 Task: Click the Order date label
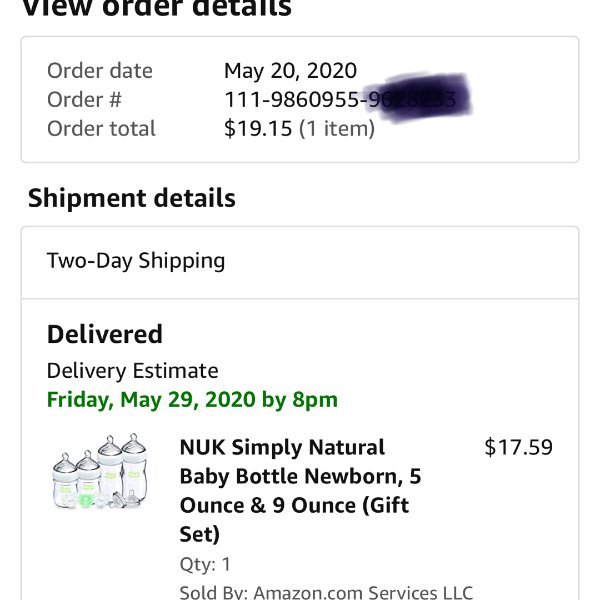click(x=99, y=71)
